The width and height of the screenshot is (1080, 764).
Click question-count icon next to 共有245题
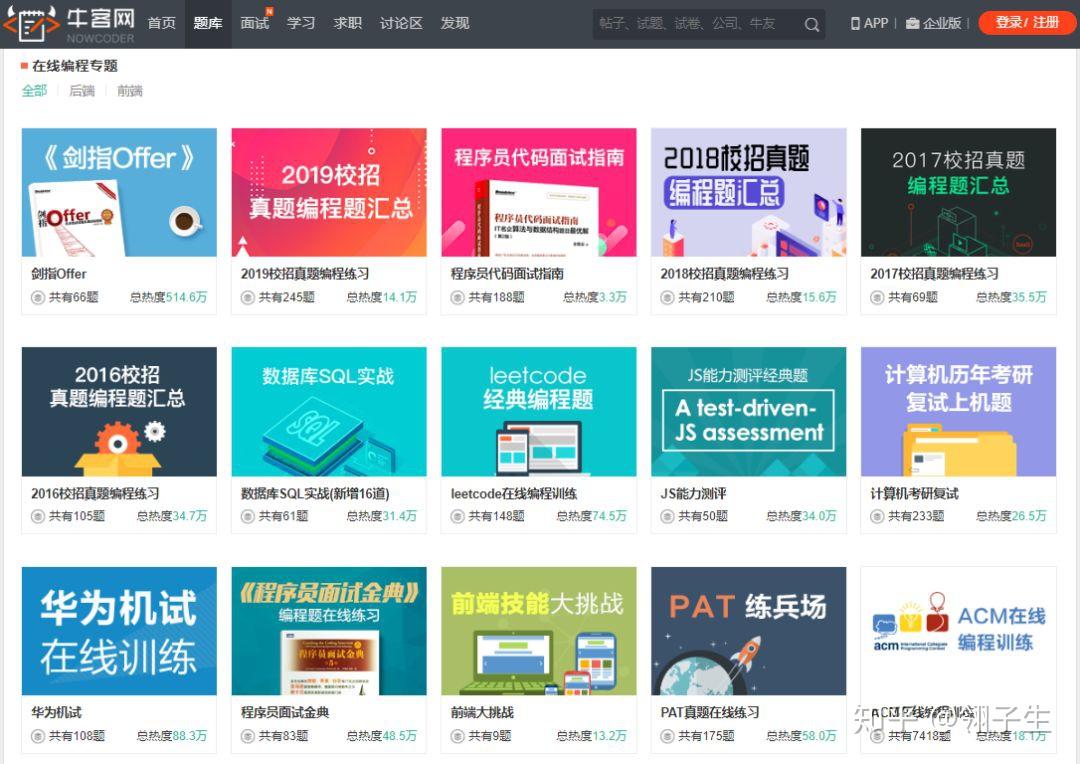coord(247,298)
